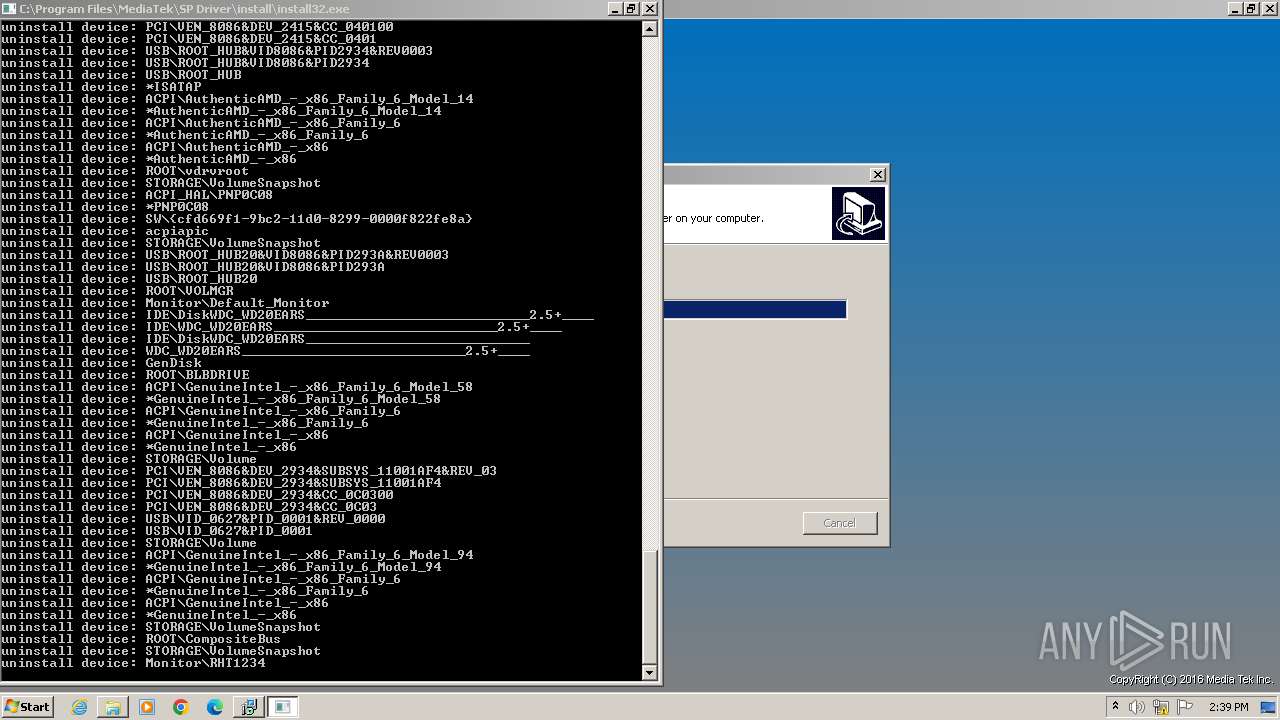Click the line 'uninstall device: Monitor\RHT1234'
The image size is (1280, 720).
point(133,663)
